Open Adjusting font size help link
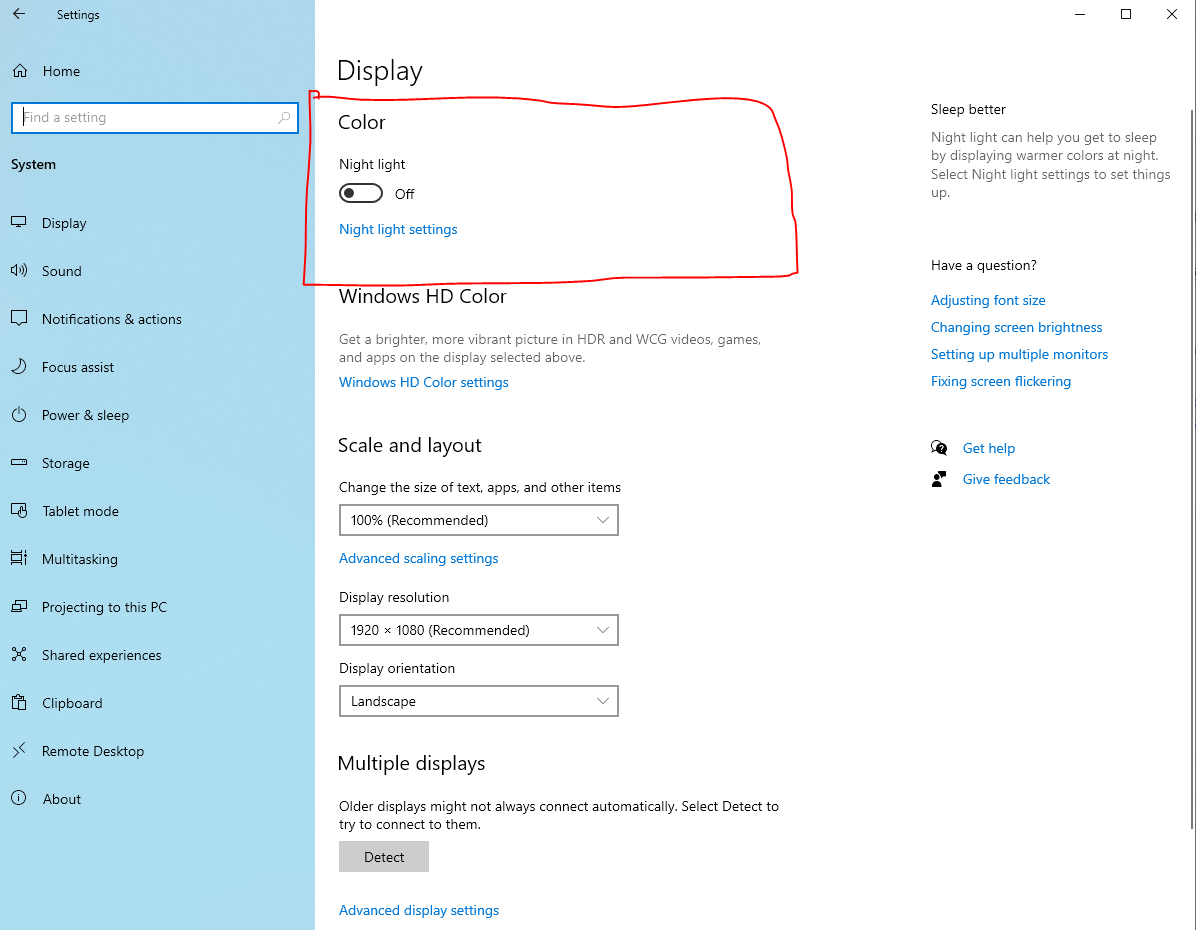This screenshot has height=930, width=1196. point(988,301)
